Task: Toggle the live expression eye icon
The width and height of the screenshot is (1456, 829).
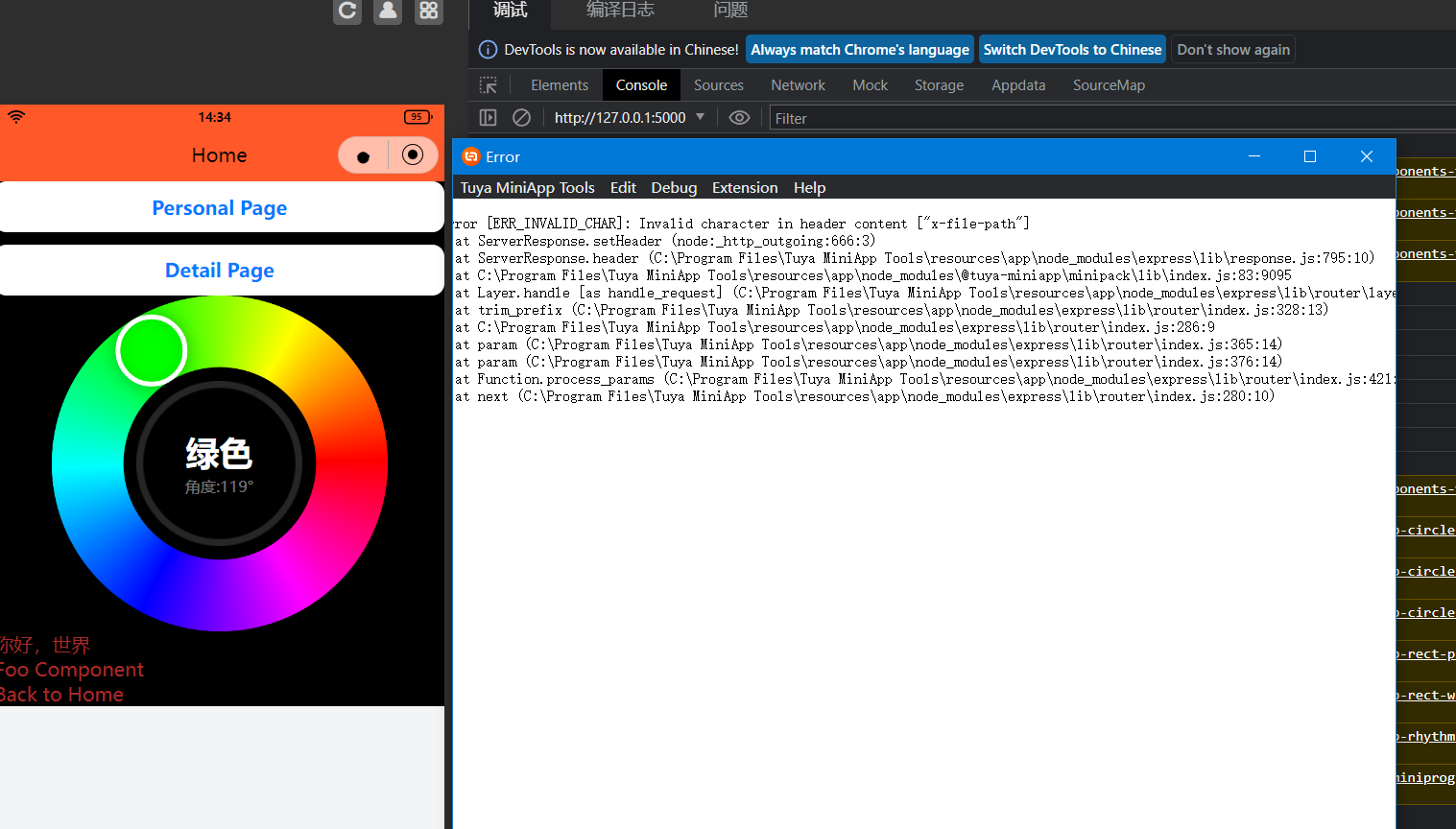Action: pyautogui.click(x=739, y=118)
